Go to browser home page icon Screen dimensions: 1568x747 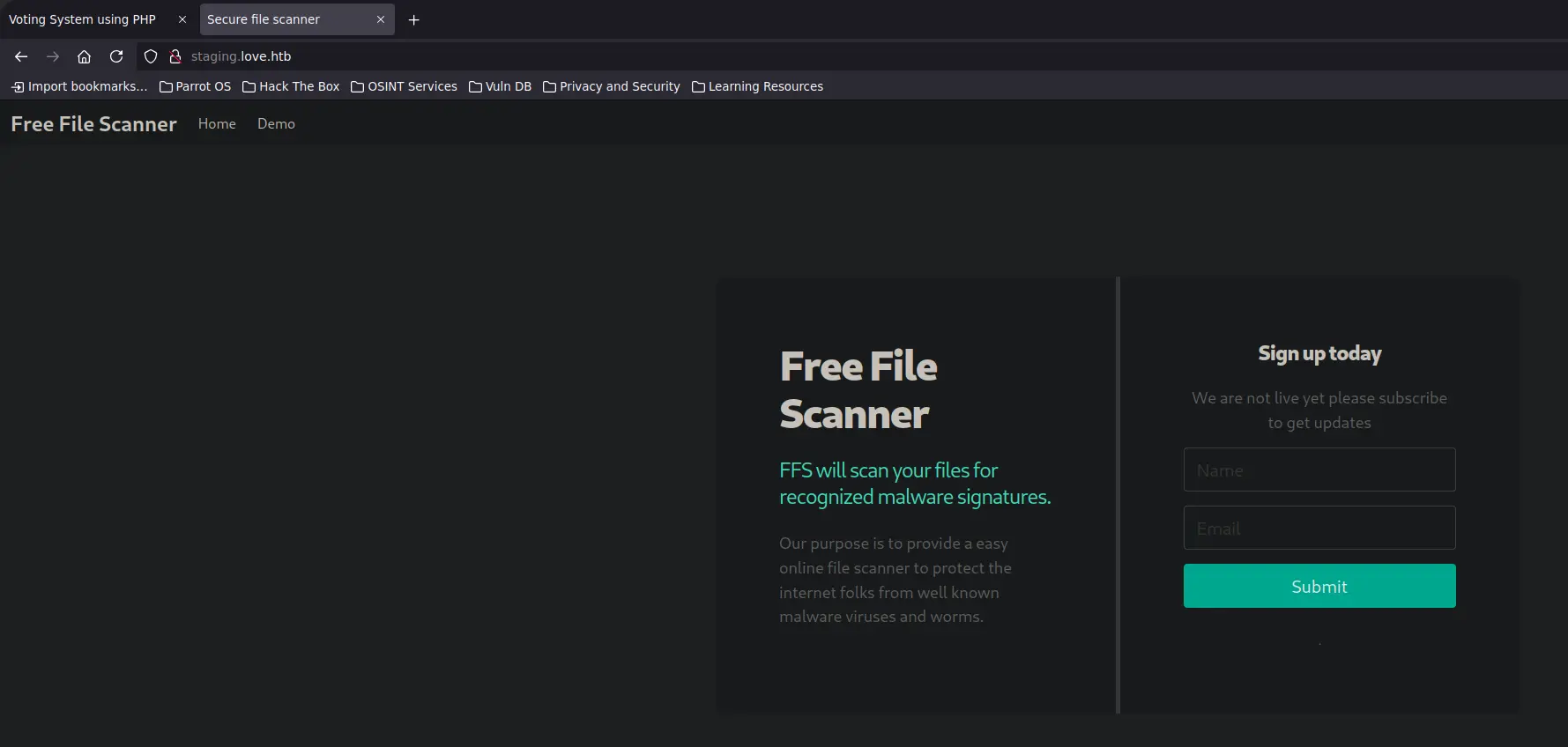pyautogui.click(x=84, y=56)
